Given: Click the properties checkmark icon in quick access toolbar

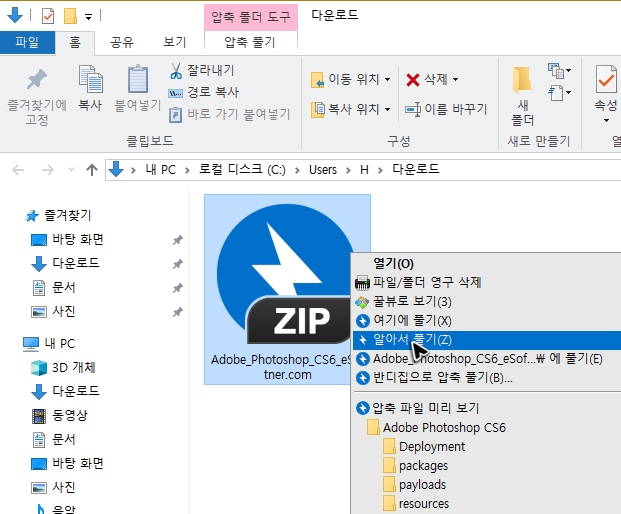Looking at the screenshot, I should point(48,16).
